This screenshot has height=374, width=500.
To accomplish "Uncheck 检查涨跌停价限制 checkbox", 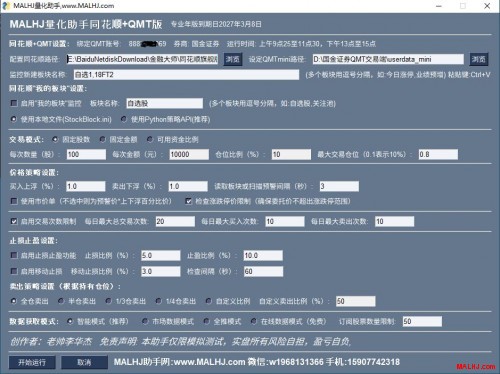I will tap(189, 201).
